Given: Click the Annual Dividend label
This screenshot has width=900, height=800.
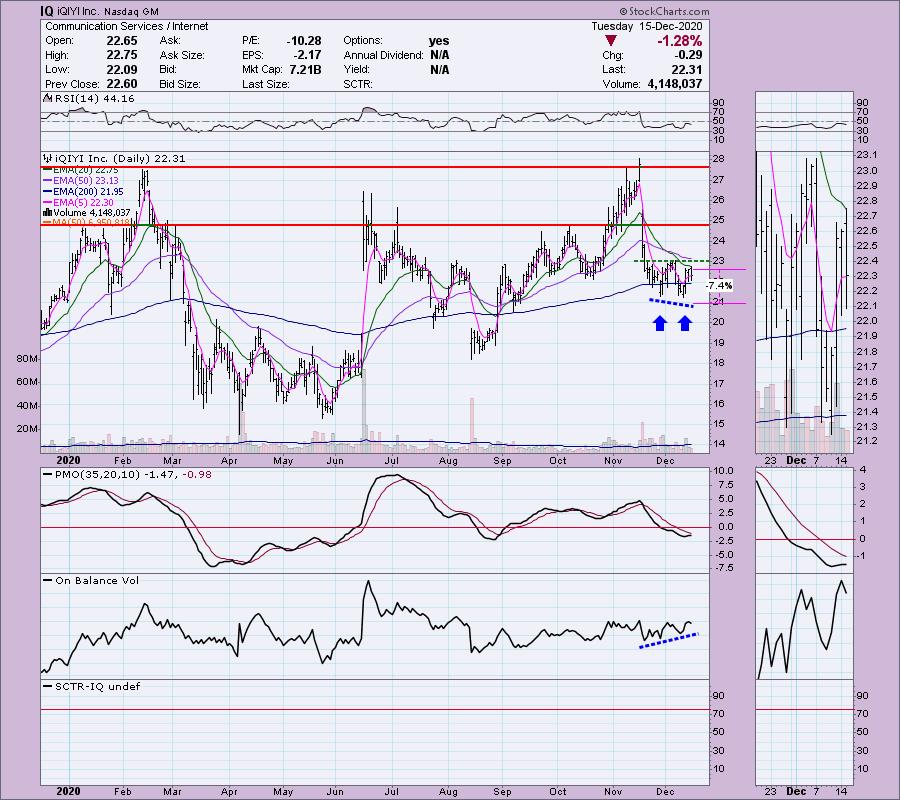Looking at the screenshot, I should coord(383,55).
